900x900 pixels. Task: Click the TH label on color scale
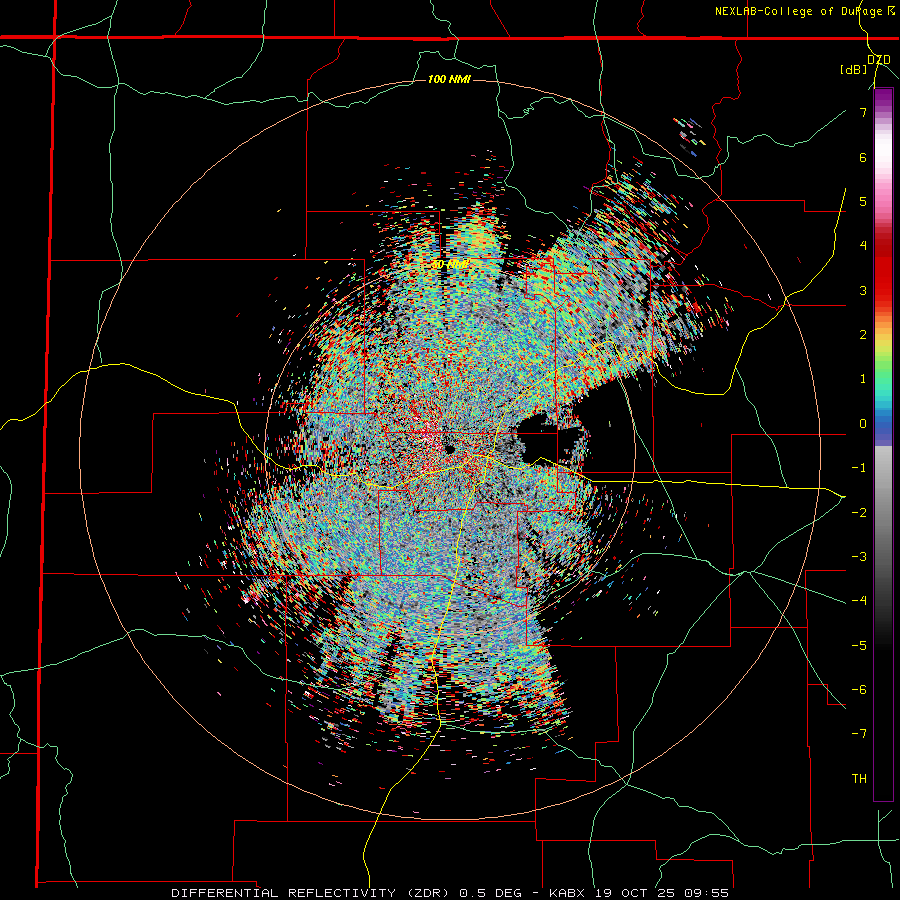[859, 778]
